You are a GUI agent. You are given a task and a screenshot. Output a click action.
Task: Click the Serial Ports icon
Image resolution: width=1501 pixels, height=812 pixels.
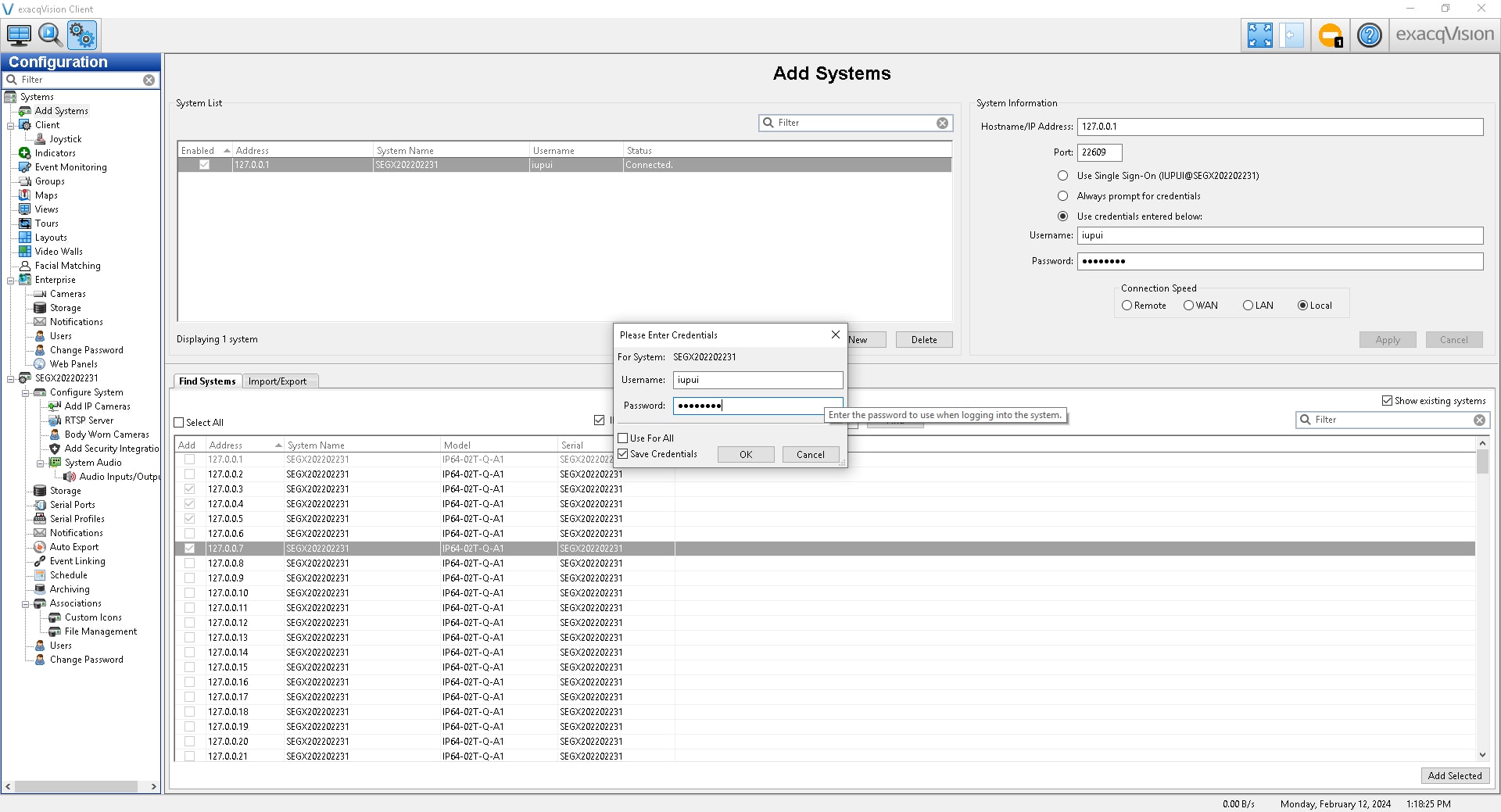click(x=40, y=505)
